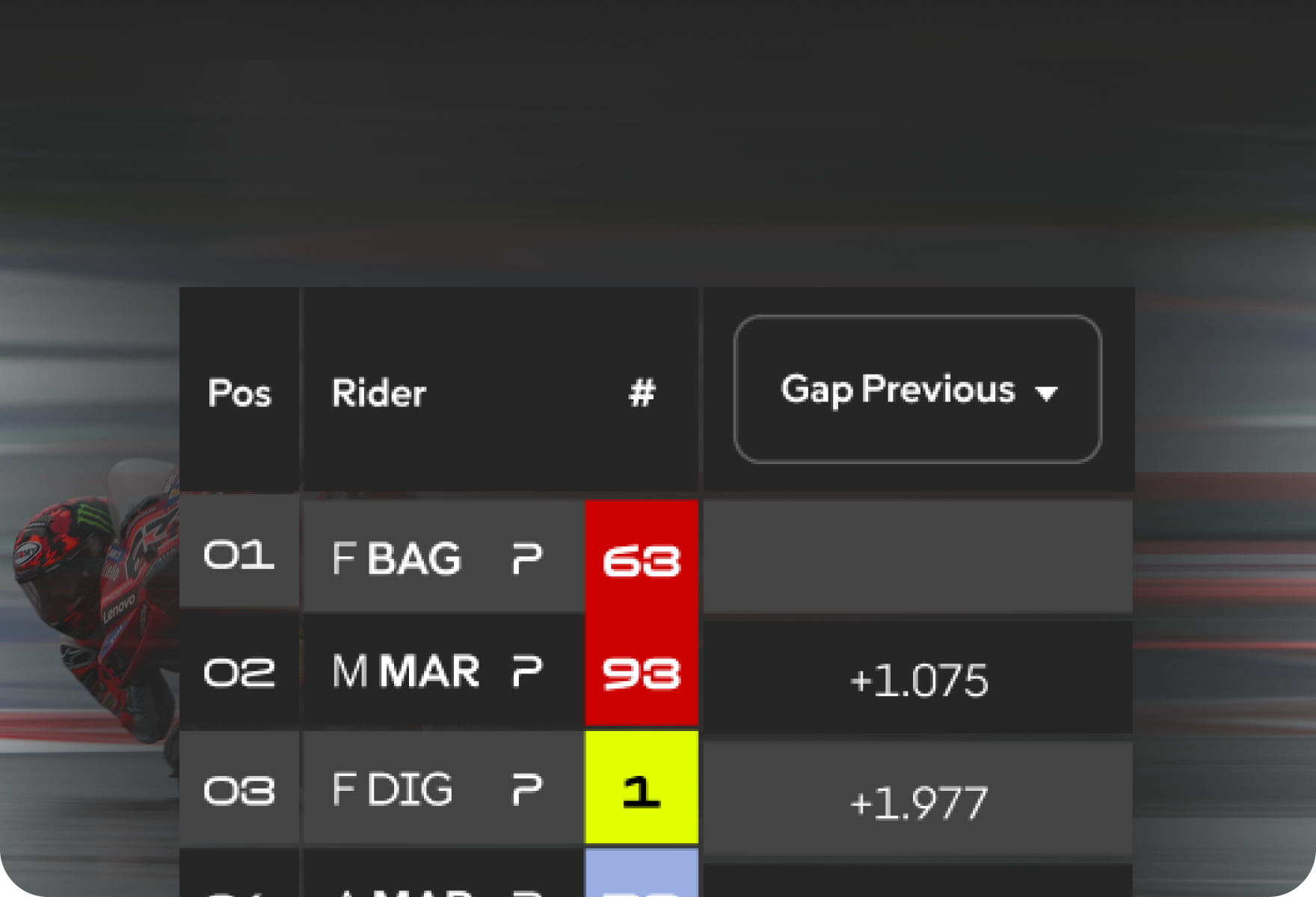
Task: Select rider F BAG in position 01
Action: [x=399, y=558]
